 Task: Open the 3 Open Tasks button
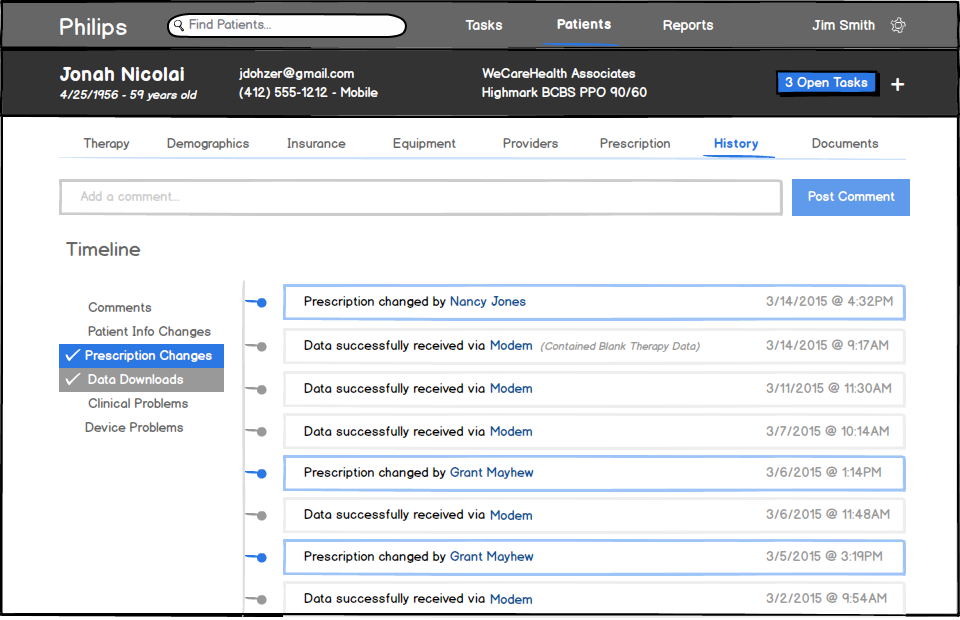point(826,83)
